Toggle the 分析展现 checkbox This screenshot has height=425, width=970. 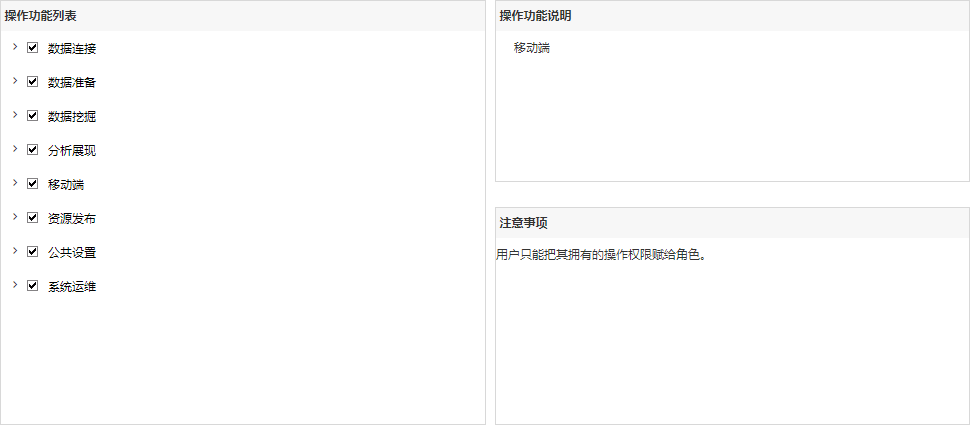tap(33, 150)
